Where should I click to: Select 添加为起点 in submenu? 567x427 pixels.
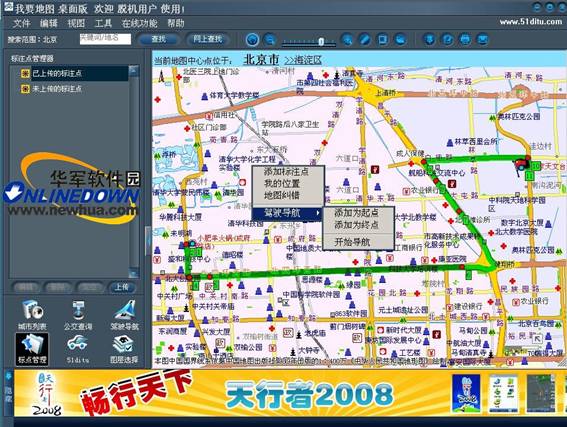(x=358, y=213)
